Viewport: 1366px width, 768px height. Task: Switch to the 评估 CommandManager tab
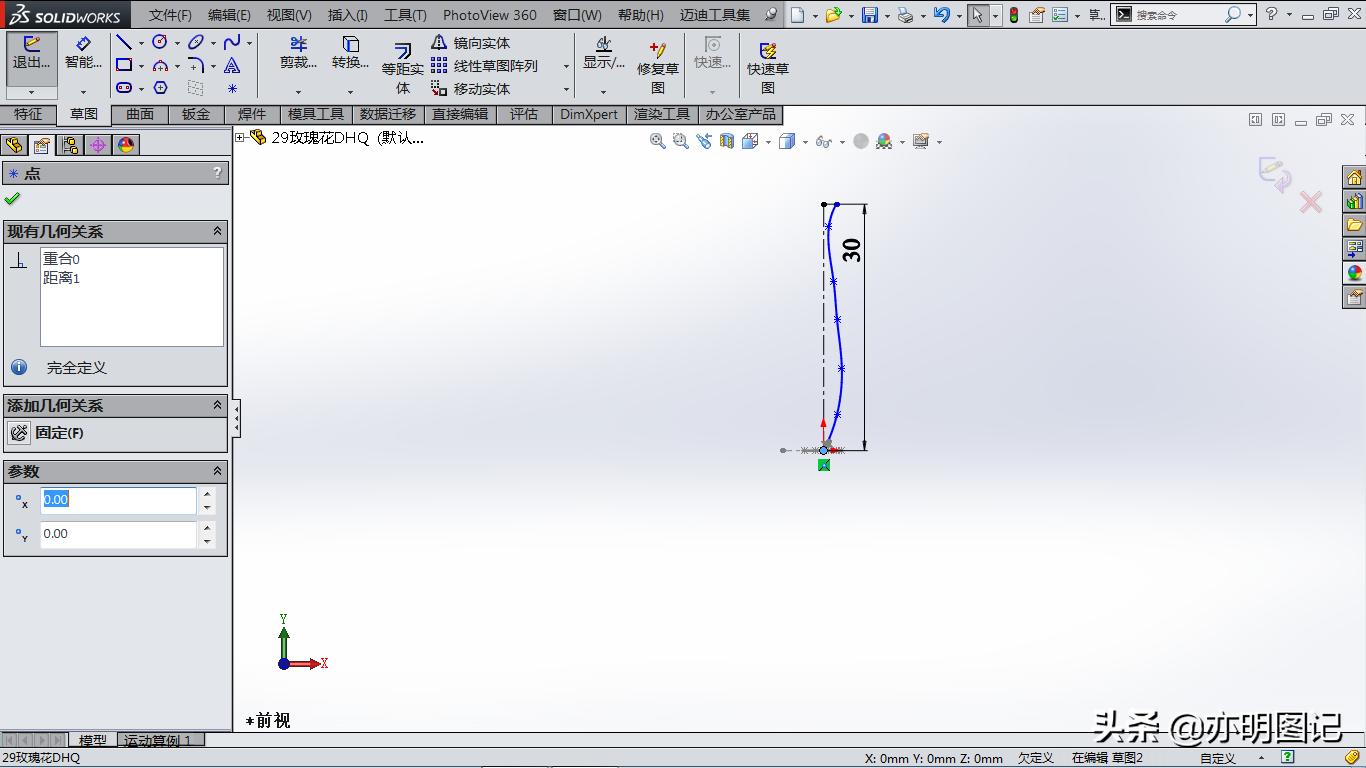pyautogui.click(x=524, y=114)
